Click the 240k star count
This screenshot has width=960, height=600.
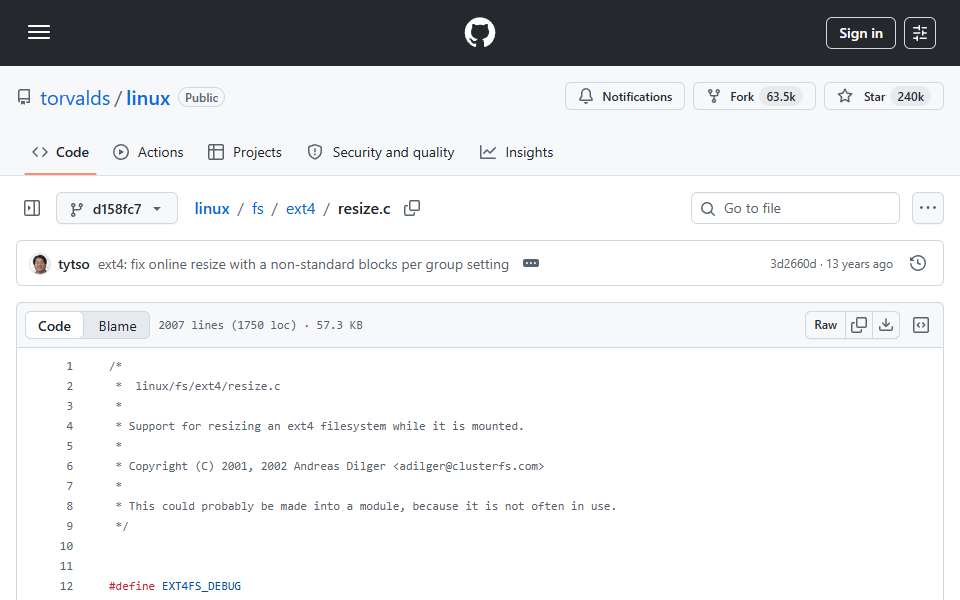(910, 97)
